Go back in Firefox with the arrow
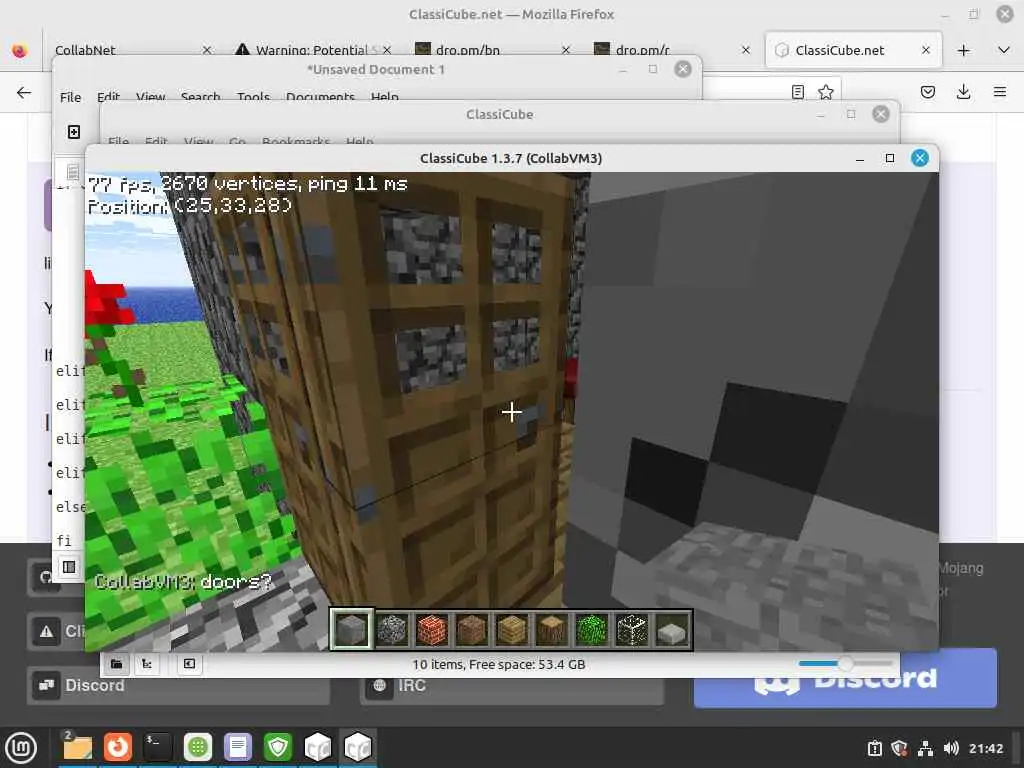The image size is (1024, 768). point(24,92)
